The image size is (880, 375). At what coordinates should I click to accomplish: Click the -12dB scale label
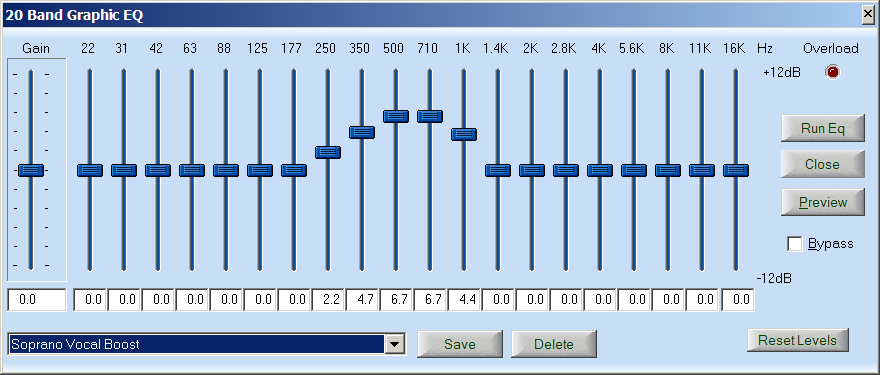[774, 278]
